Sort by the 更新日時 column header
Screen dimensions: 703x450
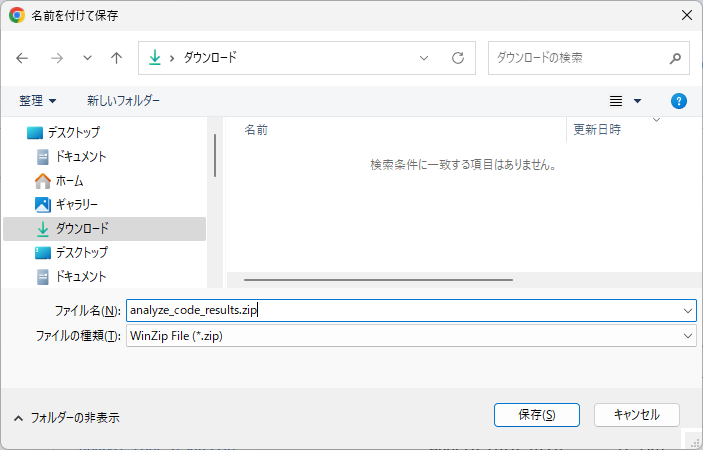(x=597, y=130)
